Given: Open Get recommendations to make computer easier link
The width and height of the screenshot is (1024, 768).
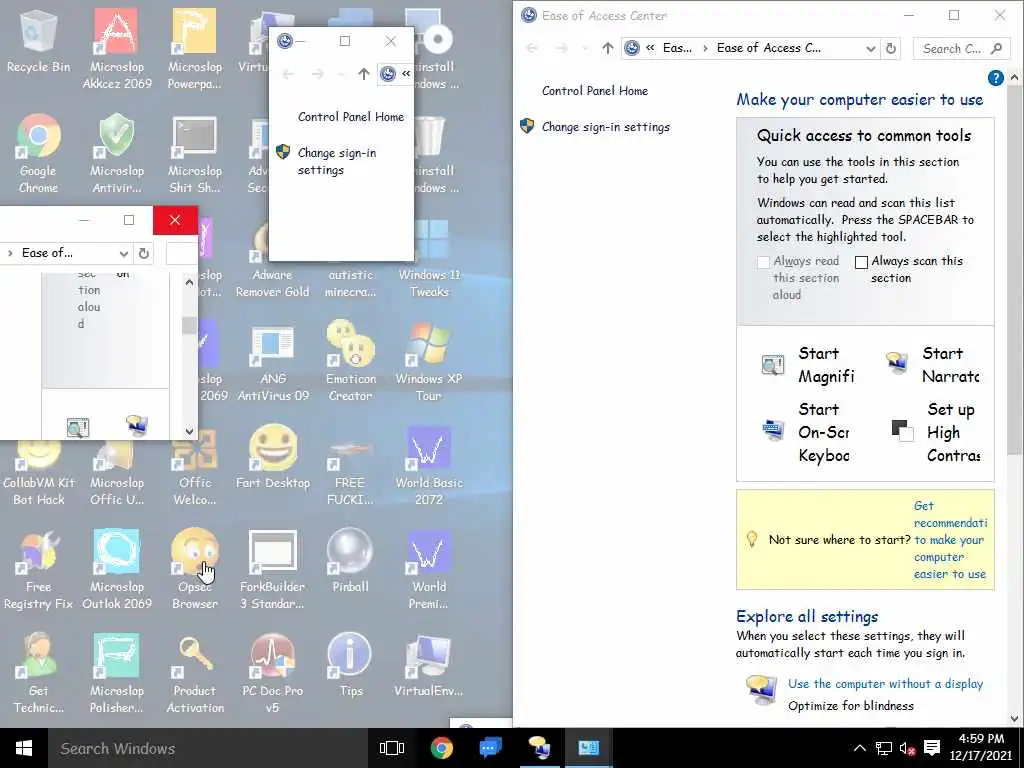Looking at the screenshot, I should [950, 540].
